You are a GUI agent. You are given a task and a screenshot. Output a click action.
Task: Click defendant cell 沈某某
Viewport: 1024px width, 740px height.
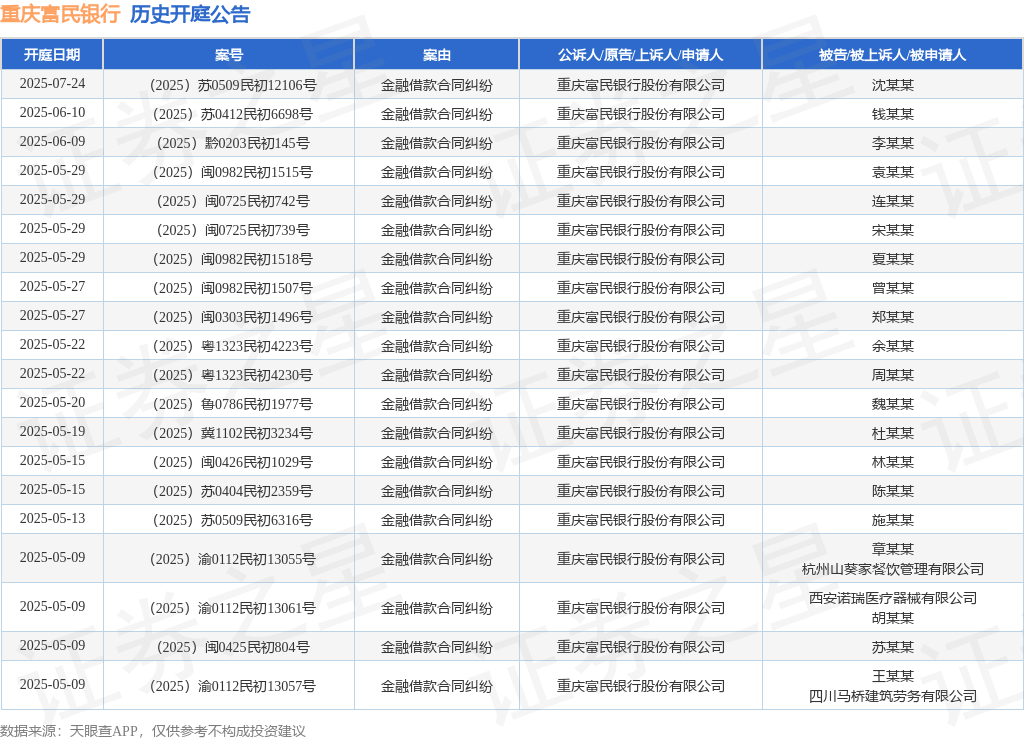(x=893, y=85)
